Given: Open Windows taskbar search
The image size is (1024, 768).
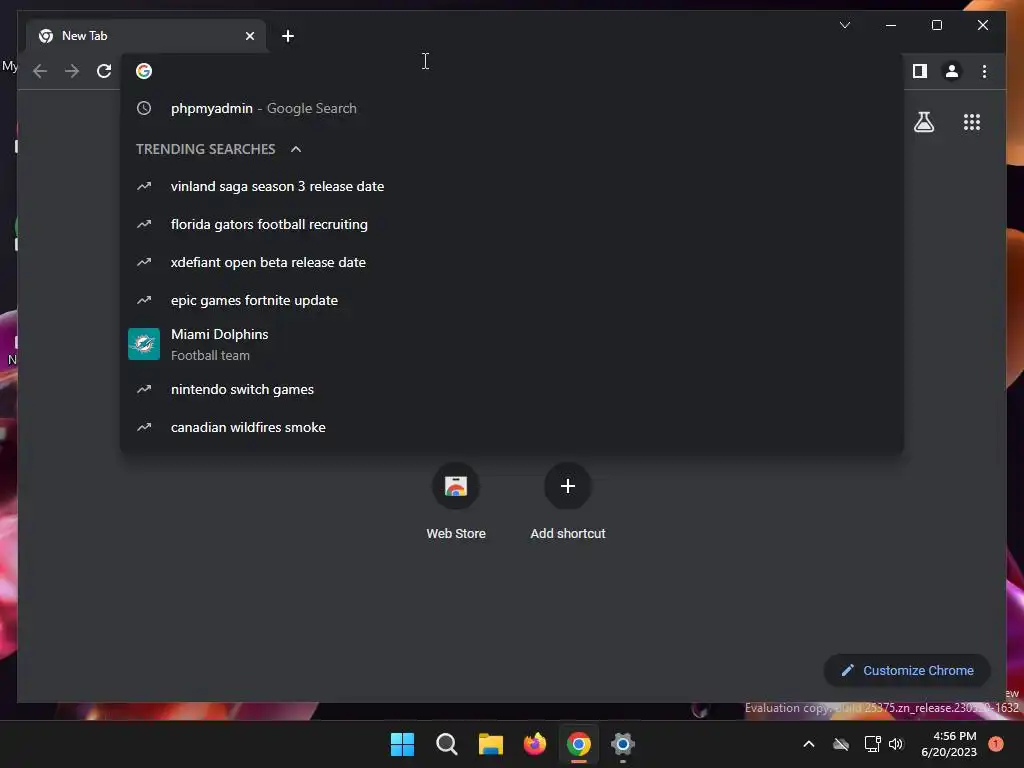Looking at the screenshot, I should pos(447,744).
